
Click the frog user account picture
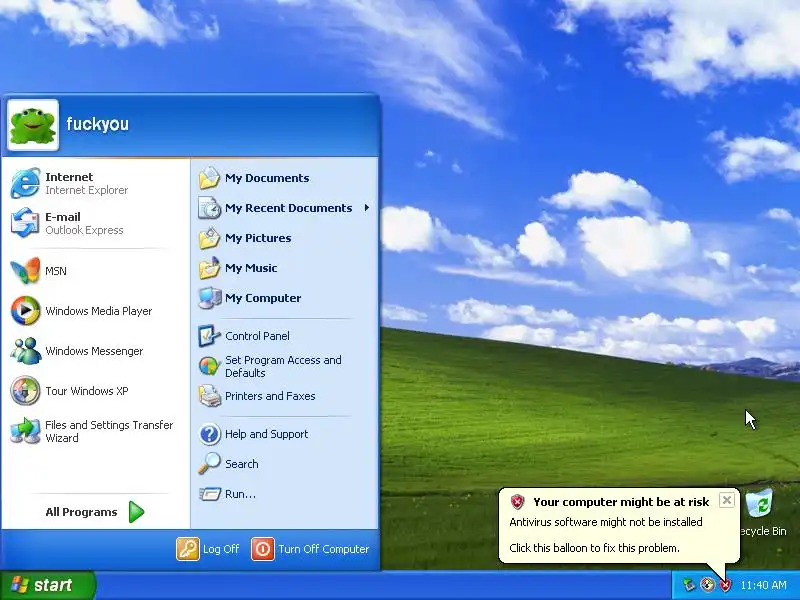tap(33, 125)
